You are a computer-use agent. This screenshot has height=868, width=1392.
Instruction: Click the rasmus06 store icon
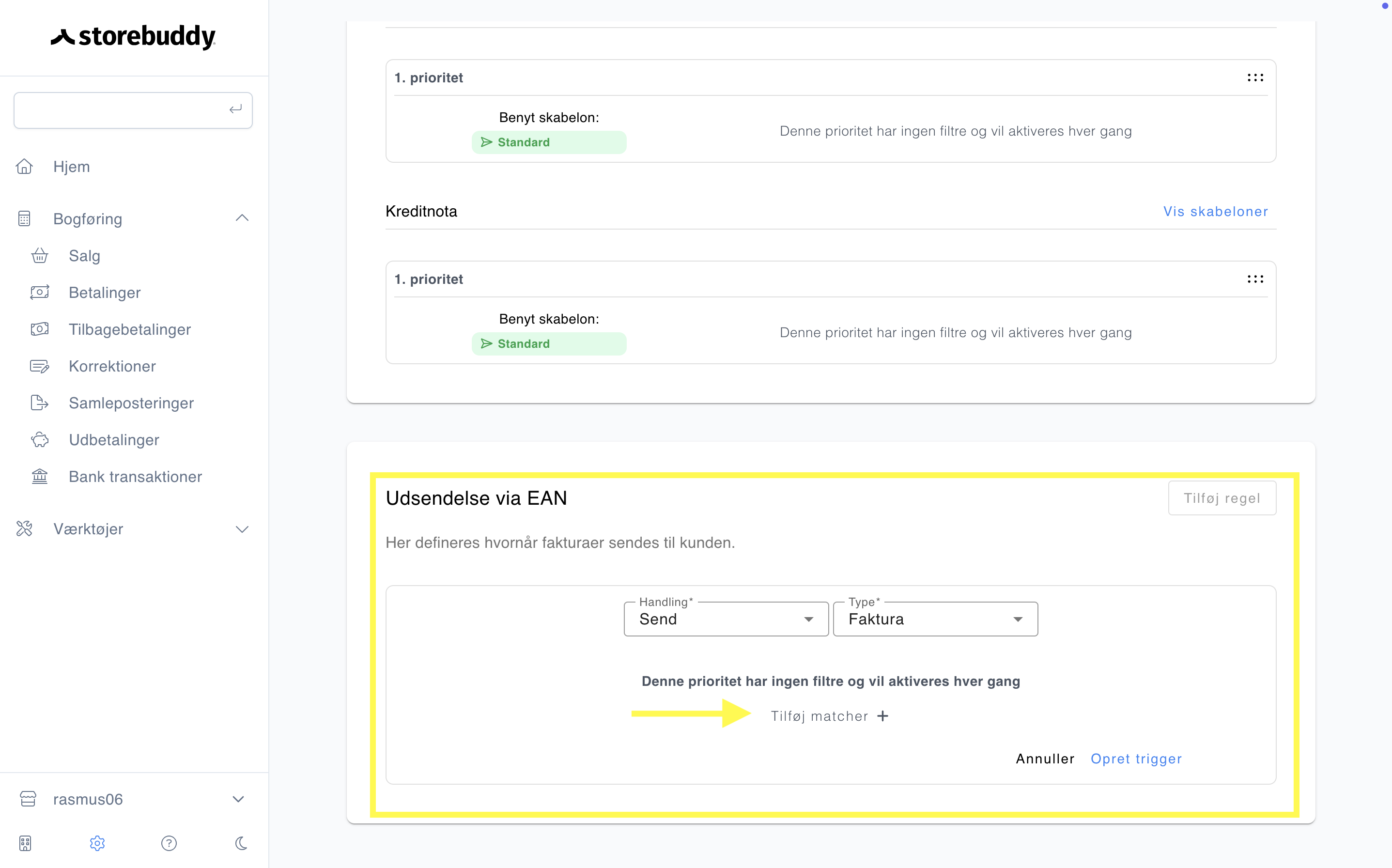pyautogui.click(x=28, y=799)
